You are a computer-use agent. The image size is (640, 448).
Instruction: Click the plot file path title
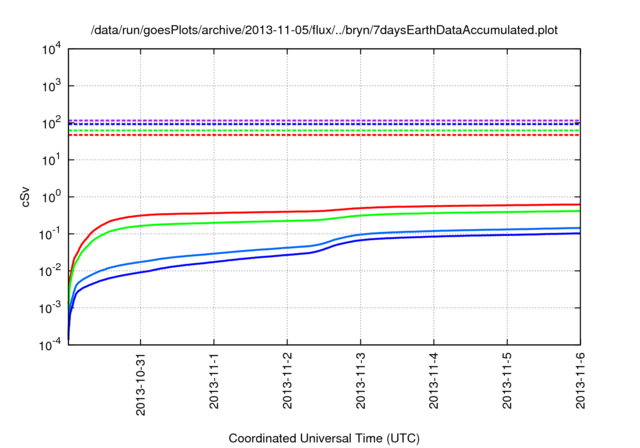point(324,30)
